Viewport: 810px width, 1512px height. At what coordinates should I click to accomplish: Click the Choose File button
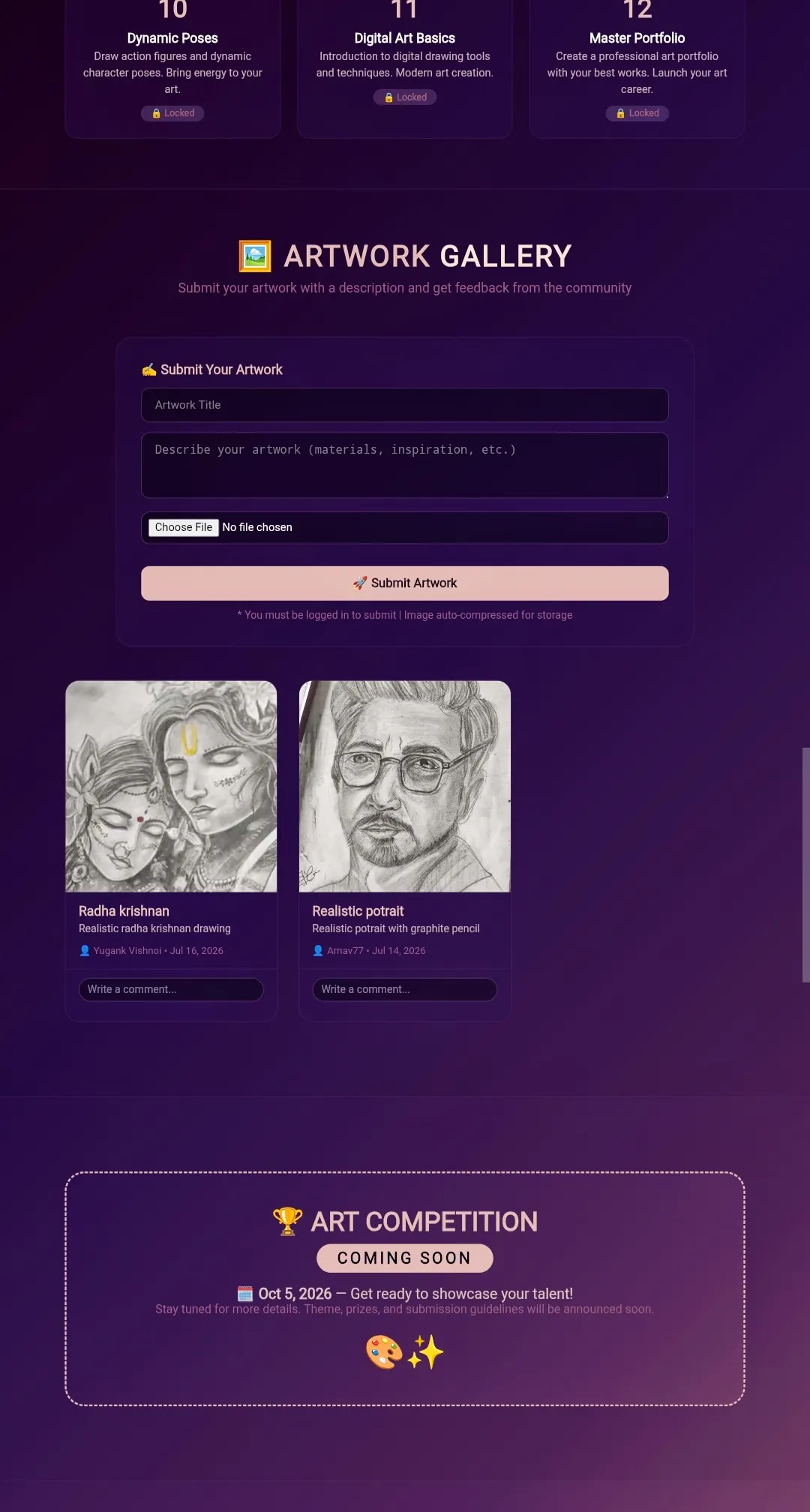[183, 527]
